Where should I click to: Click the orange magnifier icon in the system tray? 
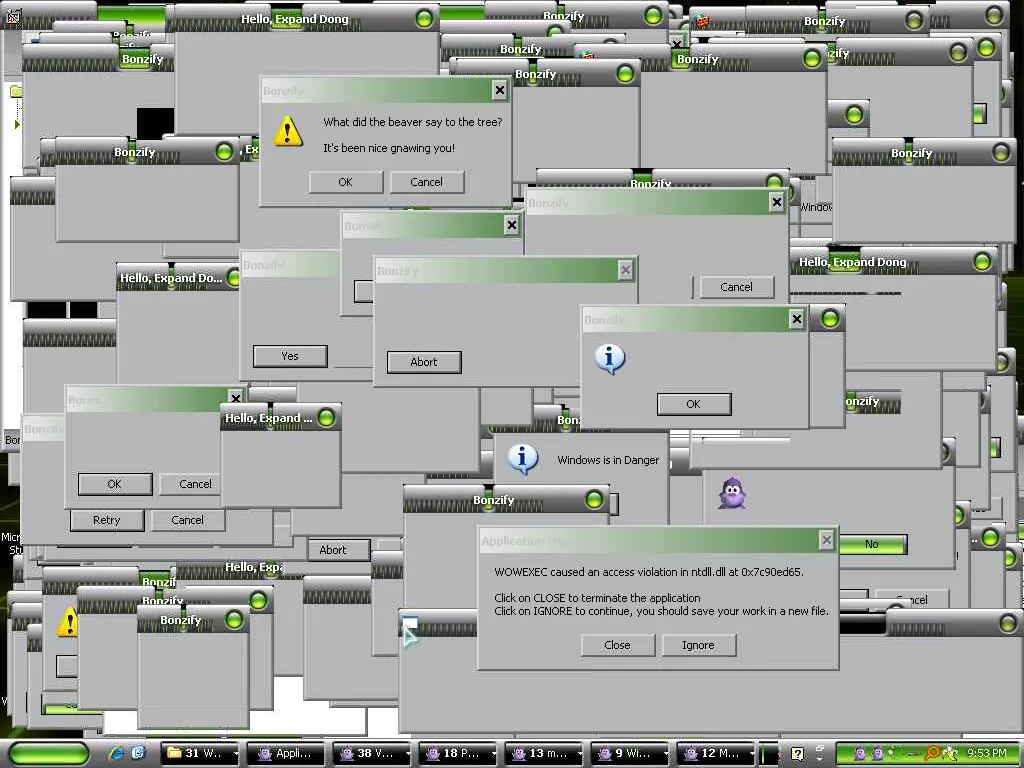933,753
